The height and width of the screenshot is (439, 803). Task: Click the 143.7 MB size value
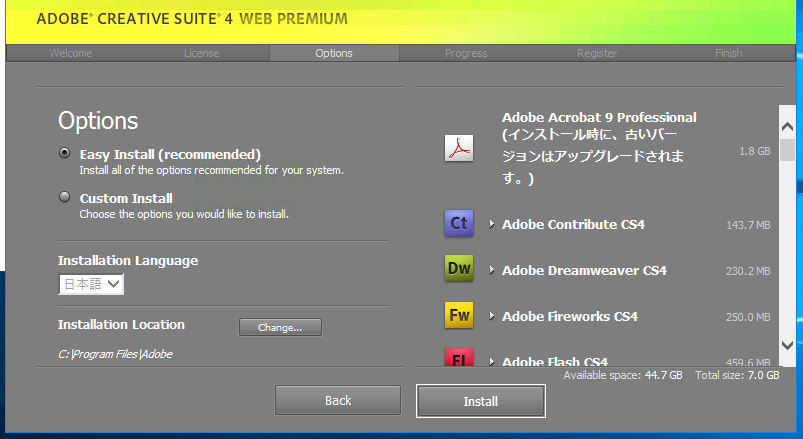coord(748,225)
